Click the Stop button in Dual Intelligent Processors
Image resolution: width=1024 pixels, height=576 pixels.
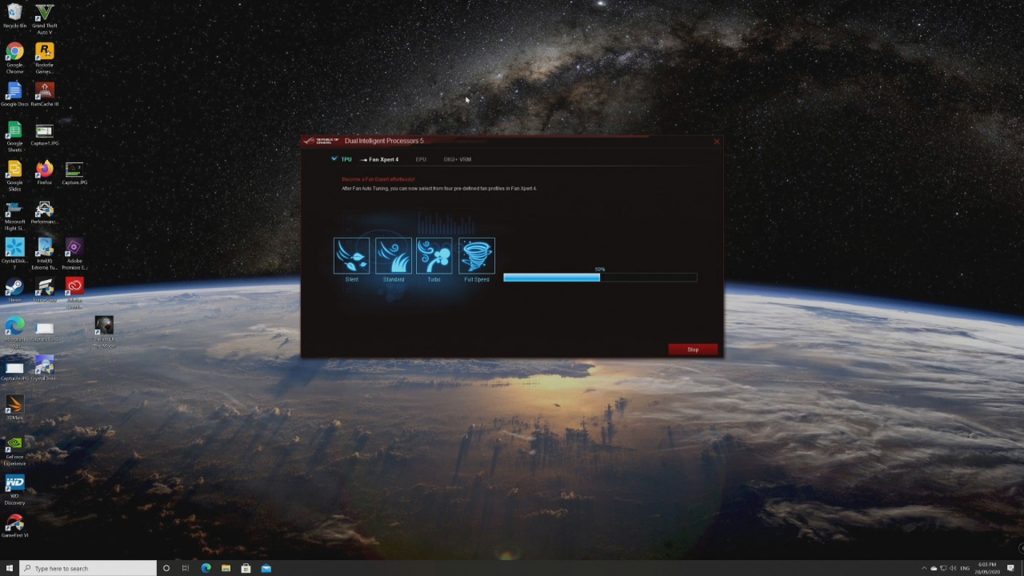[693, 349]
